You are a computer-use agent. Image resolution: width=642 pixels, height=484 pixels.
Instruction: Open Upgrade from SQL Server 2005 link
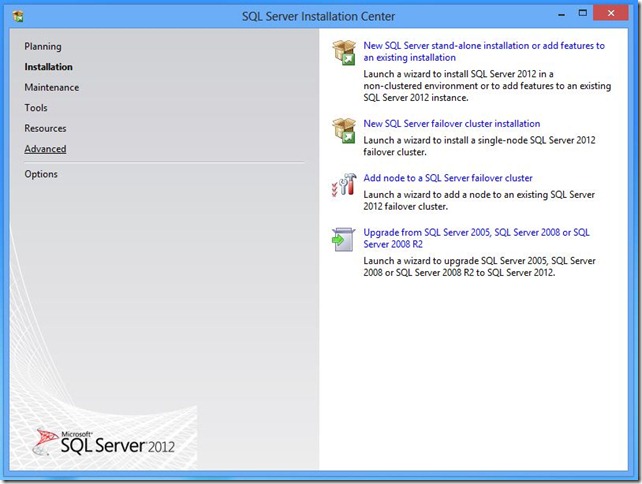[477, 238]
